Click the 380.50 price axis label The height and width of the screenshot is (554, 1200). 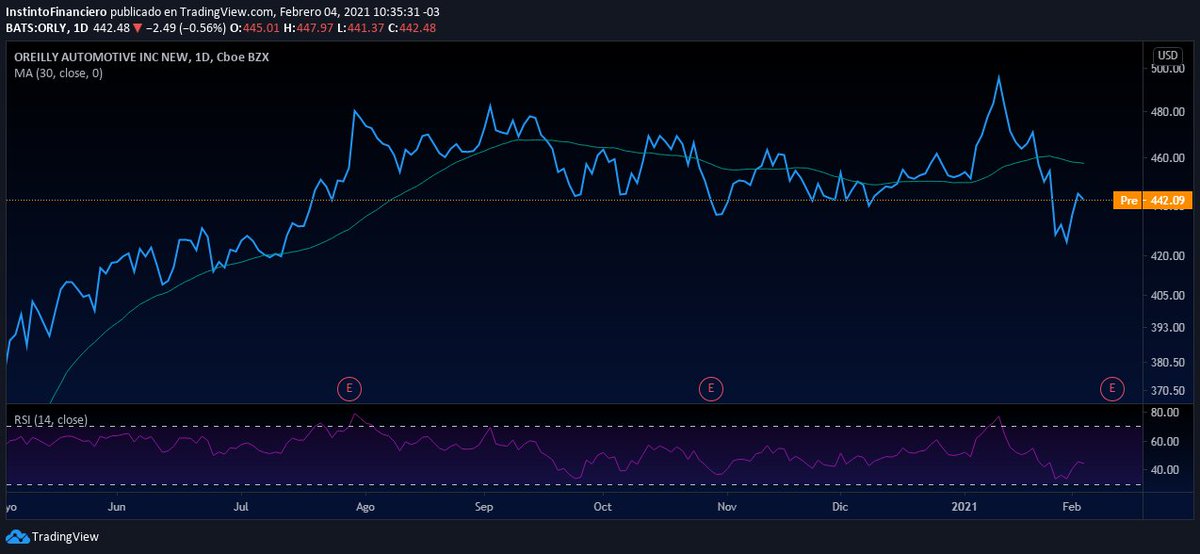[1166, 363]
